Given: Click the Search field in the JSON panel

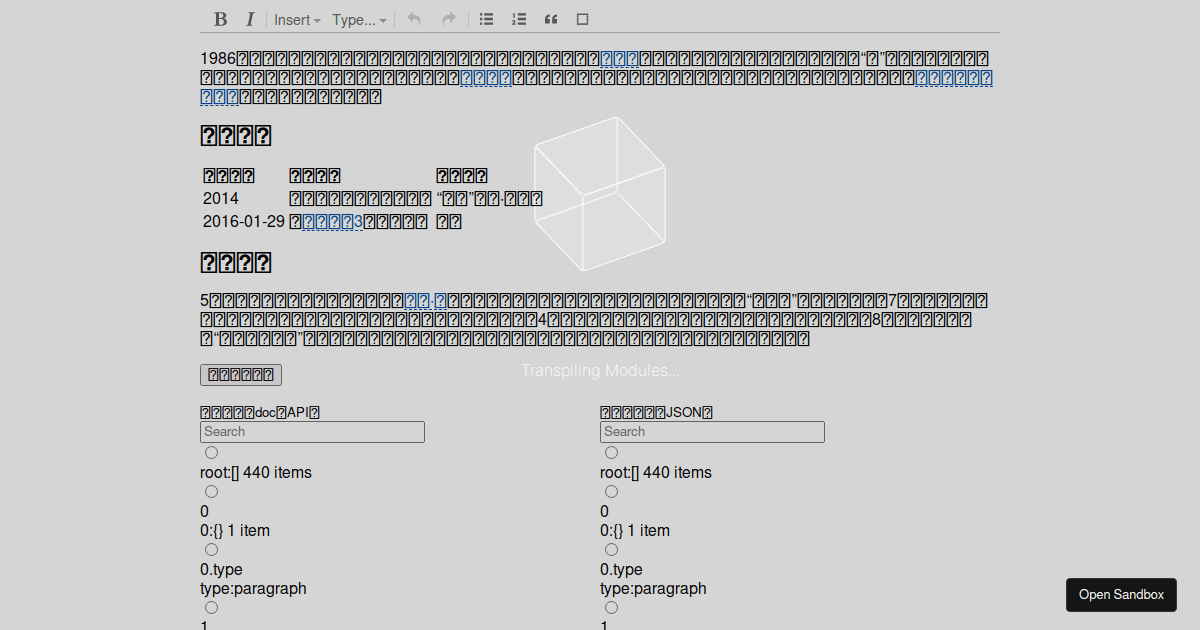Looking at the screenshot, I should click(x=712, y=431).
